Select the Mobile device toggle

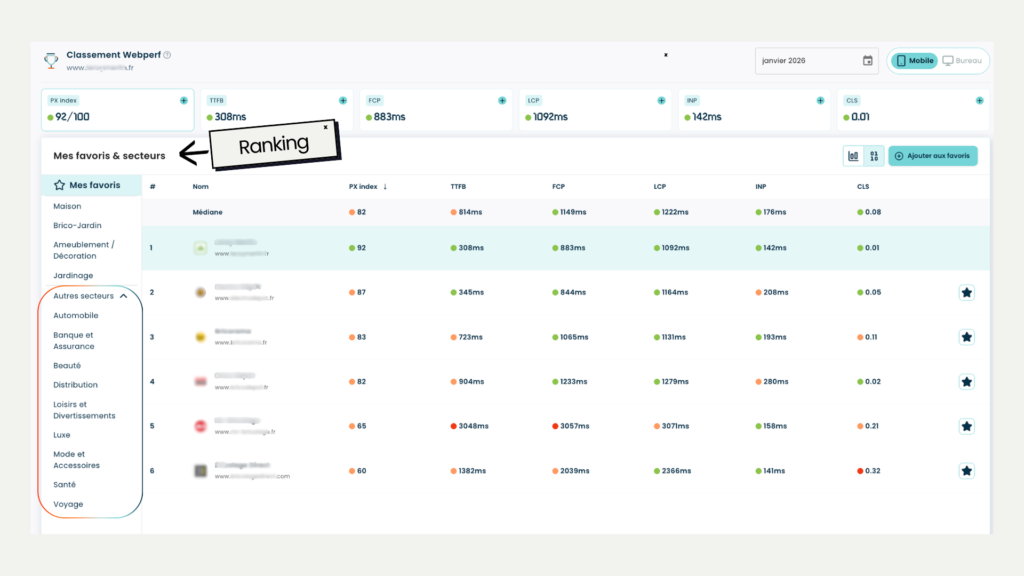tap(914, 61)
